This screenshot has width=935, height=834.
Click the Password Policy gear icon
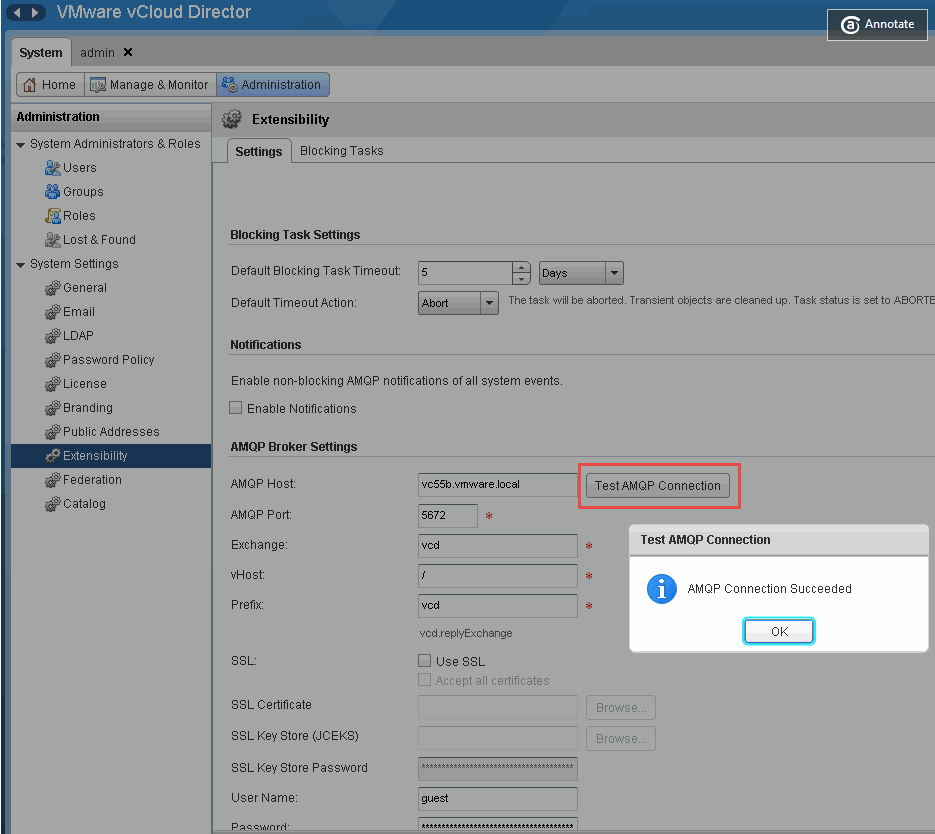53,360
